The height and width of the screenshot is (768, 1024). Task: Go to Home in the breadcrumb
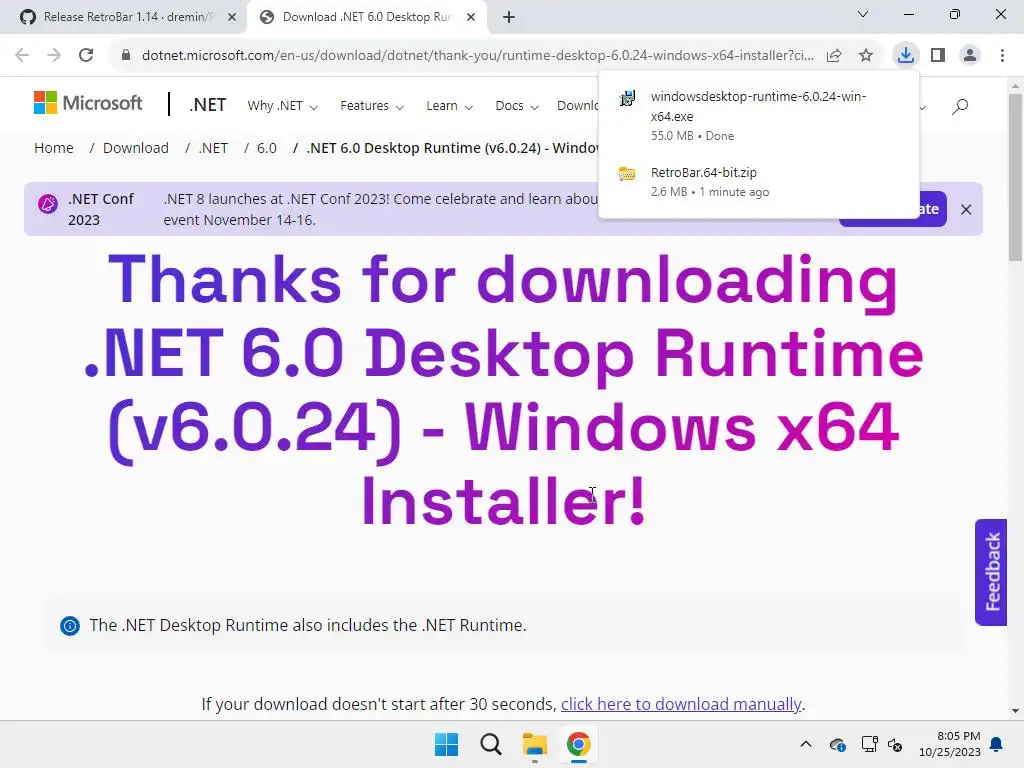pyautogui.click(x=54, y=148)
